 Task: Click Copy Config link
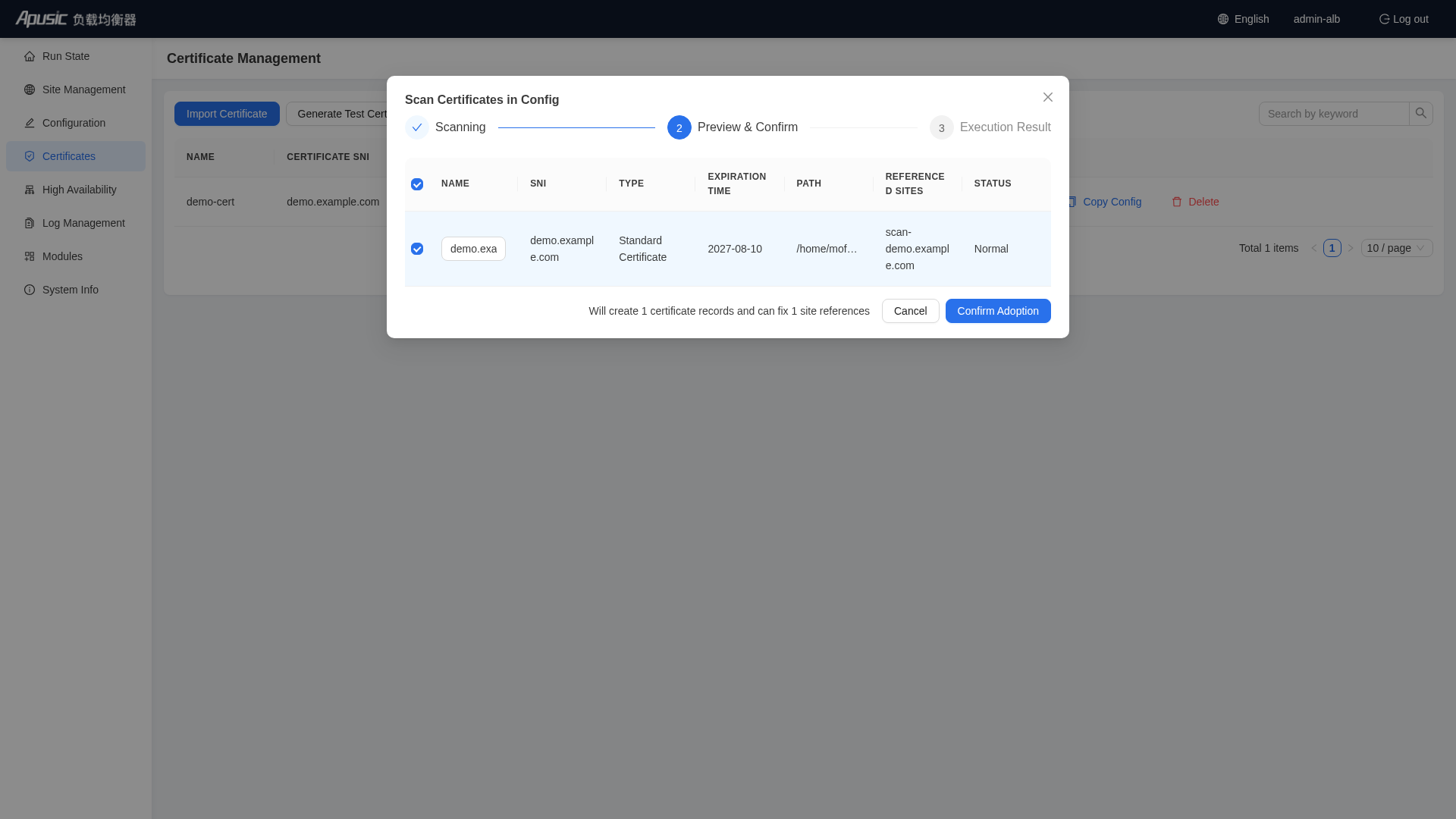1104,202
